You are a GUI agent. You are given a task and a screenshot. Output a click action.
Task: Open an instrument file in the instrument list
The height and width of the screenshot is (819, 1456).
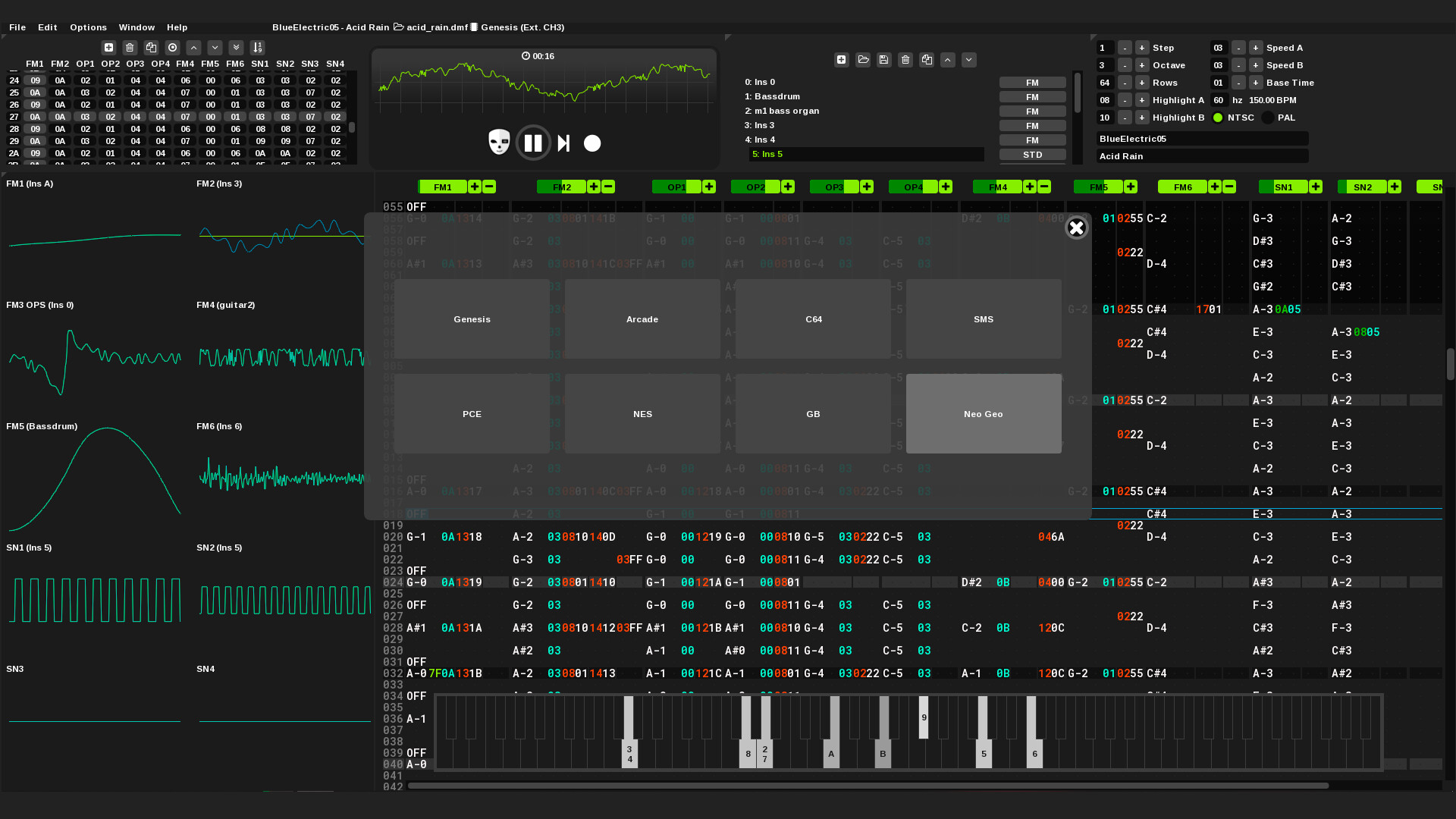point(862,60)
